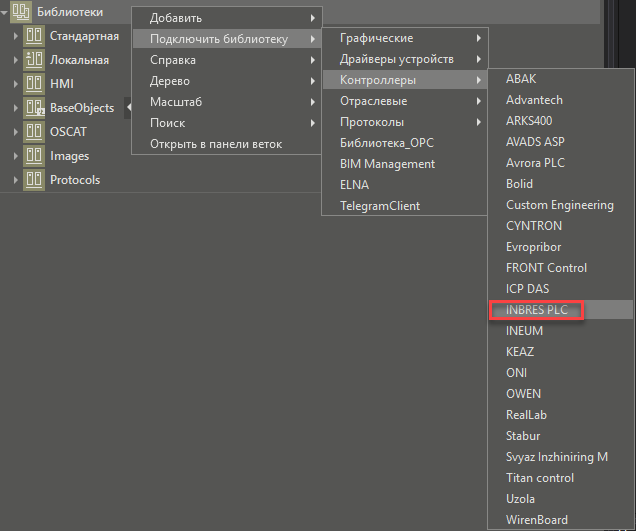Viewport: 636px width, 531px height.
Task: Choose the KEAZ controller library
Action: pos(561,352)
